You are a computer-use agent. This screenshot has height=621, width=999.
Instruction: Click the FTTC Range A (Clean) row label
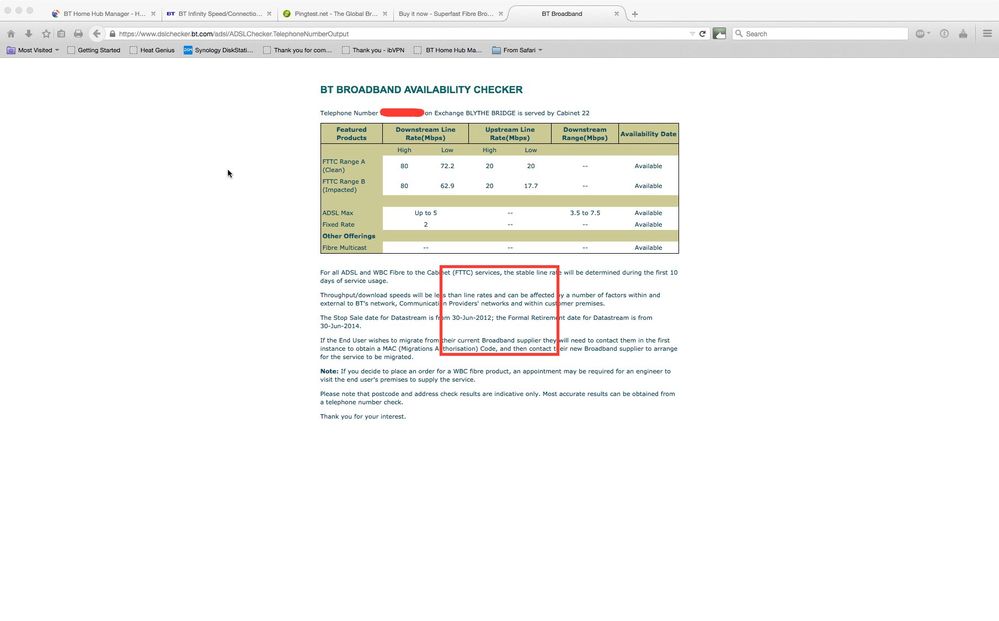pos(344,166)
